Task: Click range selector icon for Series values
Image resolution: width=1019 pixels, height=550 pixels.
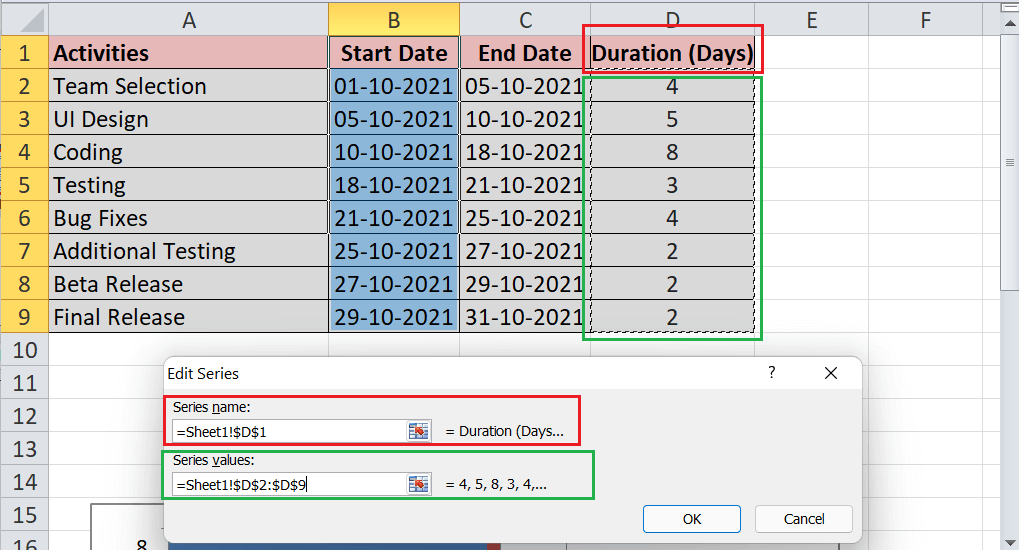Action: (419, 484)
